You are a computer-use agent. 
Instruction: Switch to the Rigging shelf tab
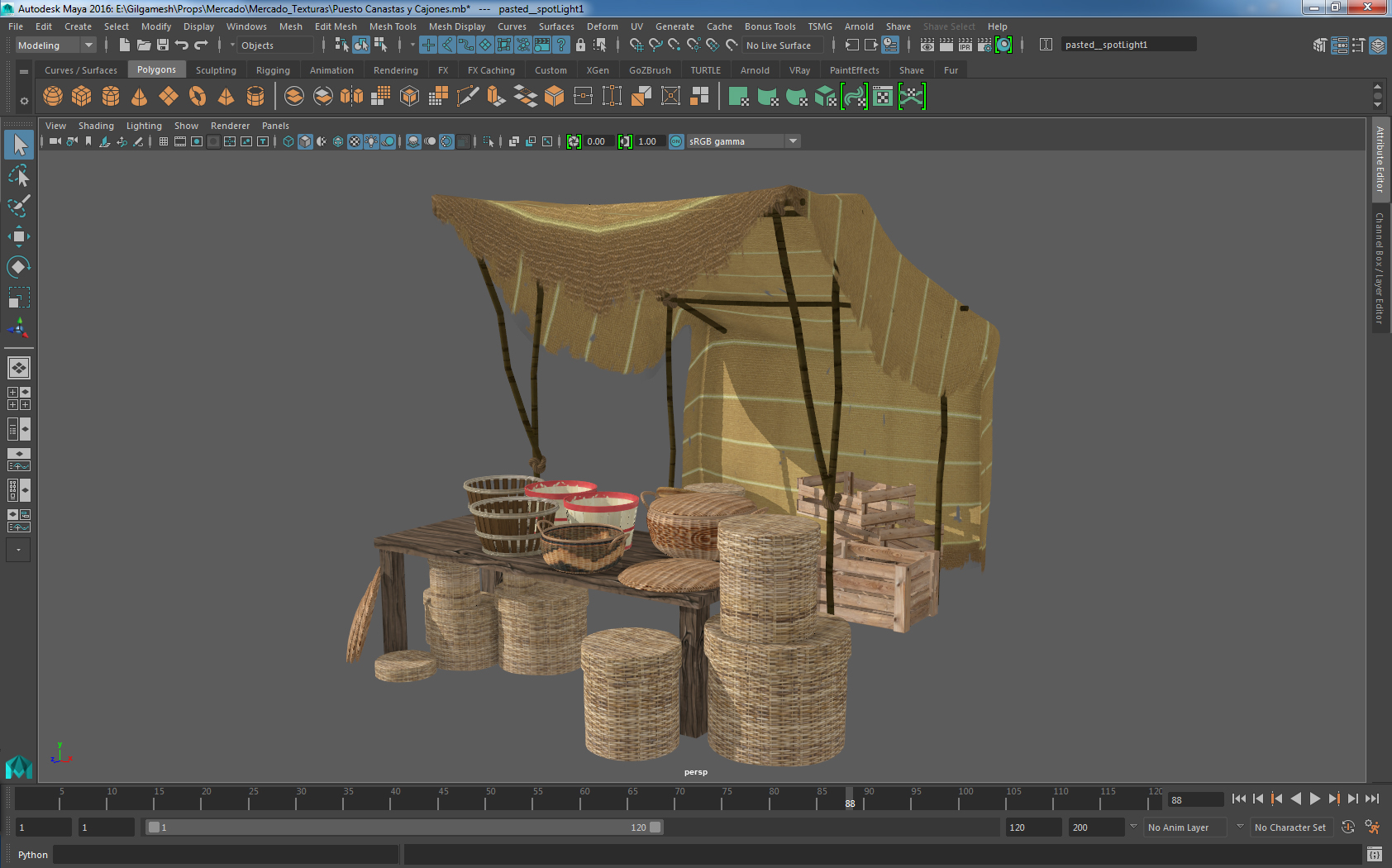273,70
